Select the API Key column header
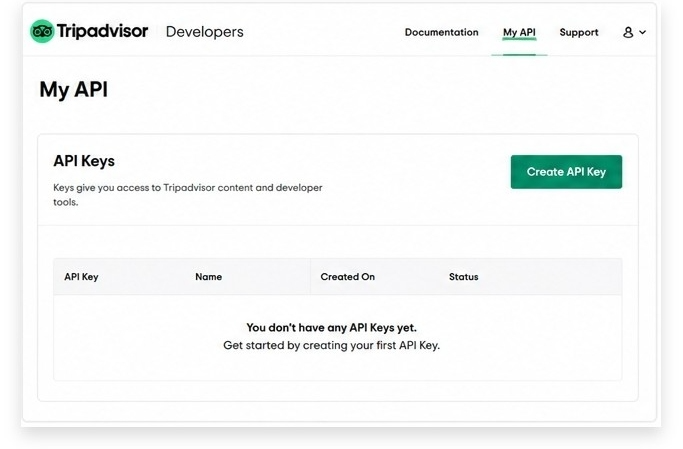 [x=81, y=277]
